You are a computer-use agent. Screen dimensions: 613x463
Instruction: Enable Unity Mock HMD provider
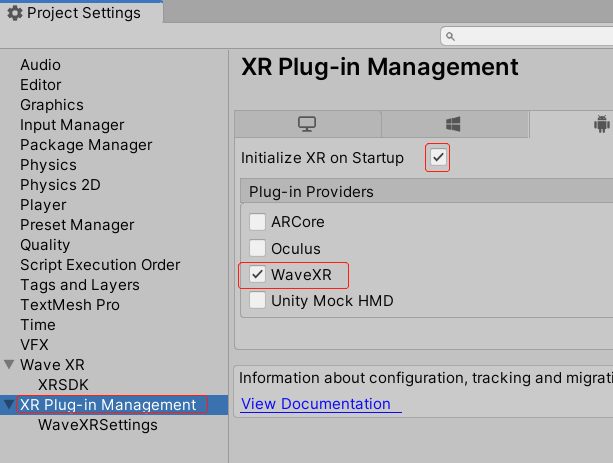click(x=258, y=300)
